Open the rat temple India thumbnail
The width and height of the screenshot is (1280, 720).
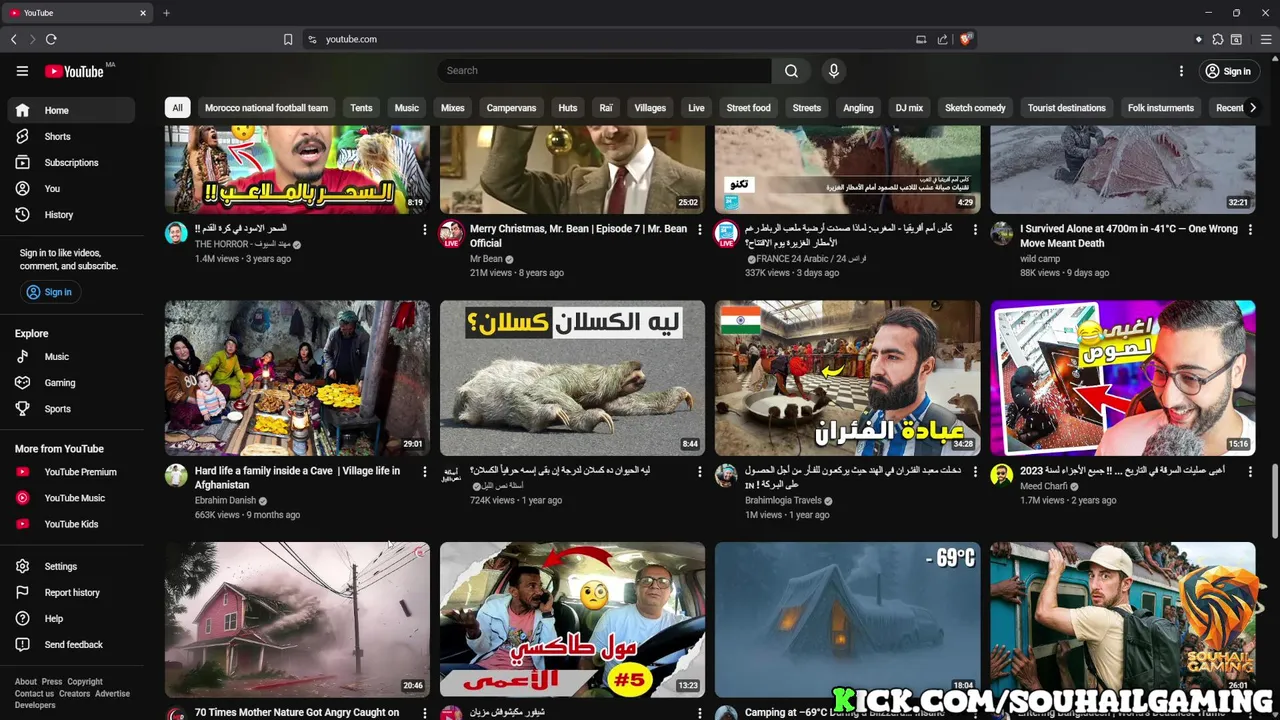coord(847,378)
